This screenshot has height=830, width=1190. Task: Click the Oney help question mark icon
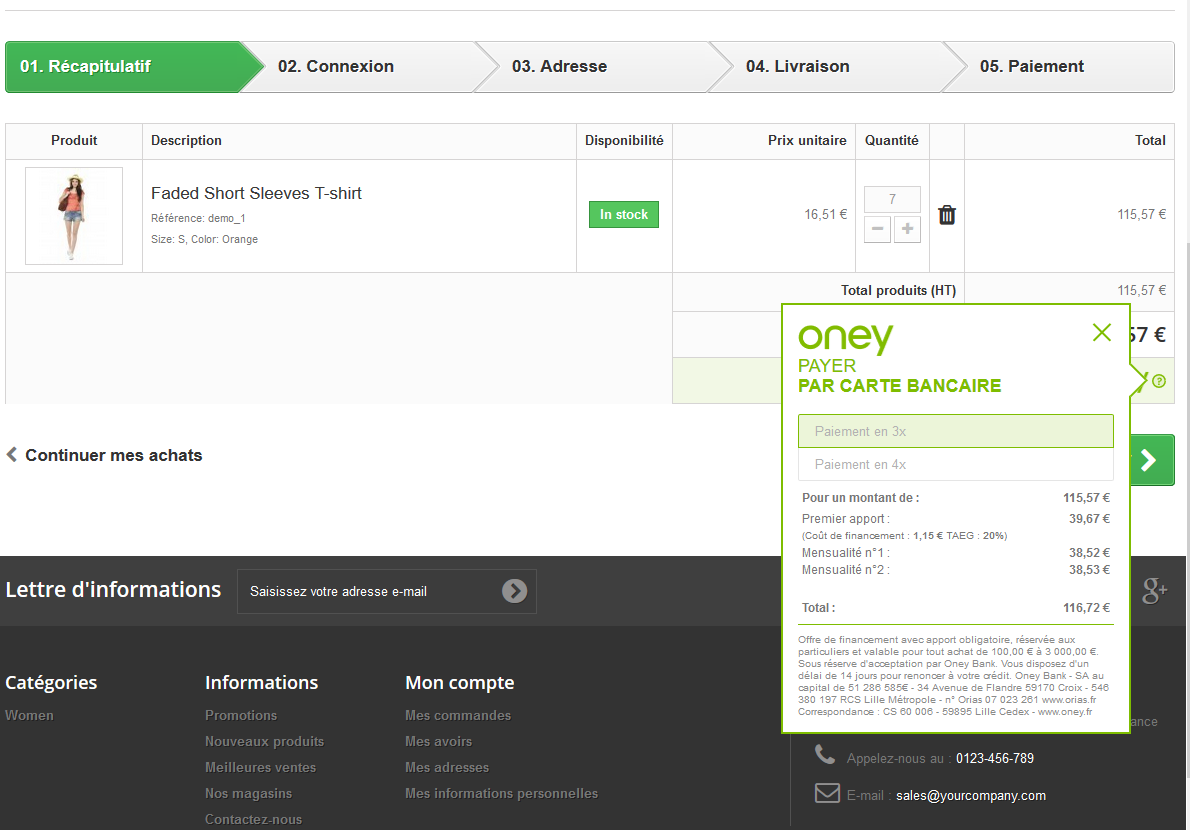pos(1159,381)
